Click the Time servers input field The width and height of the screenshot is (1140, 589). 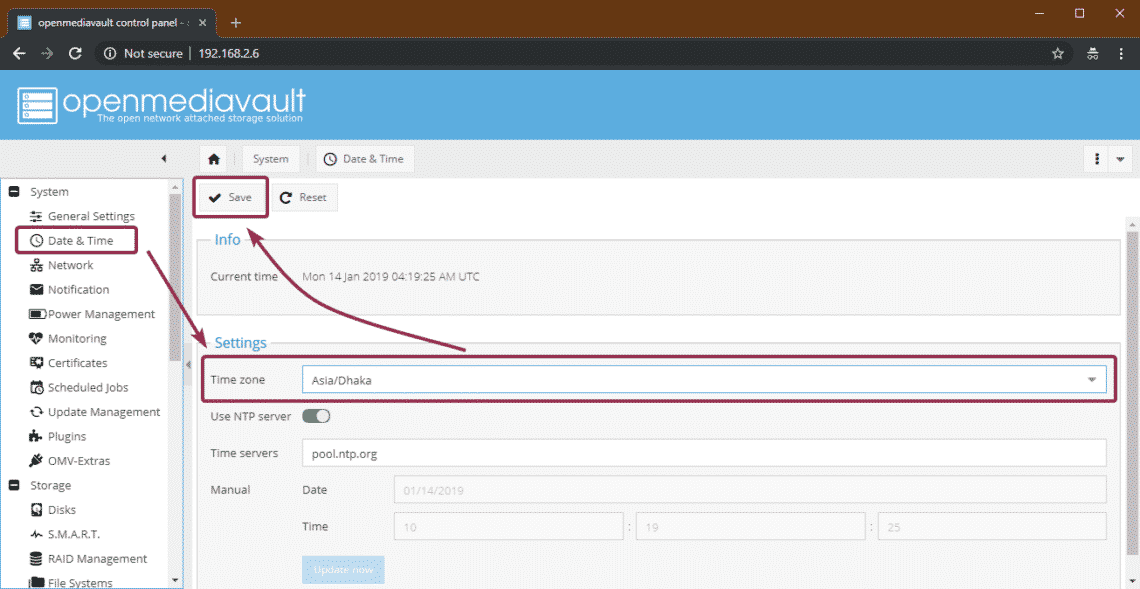coord(703,453)
